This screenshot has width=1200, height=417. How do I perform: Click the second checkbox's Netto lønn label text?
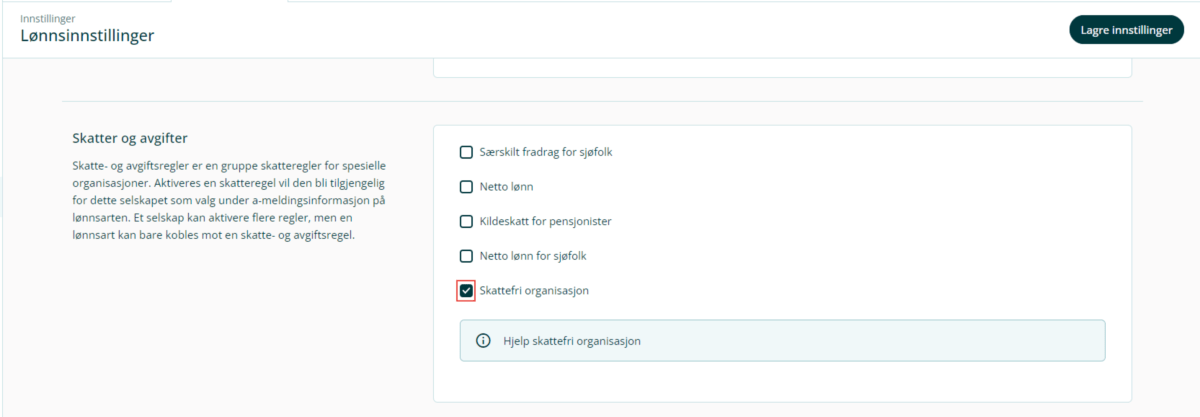click(506, 187)
